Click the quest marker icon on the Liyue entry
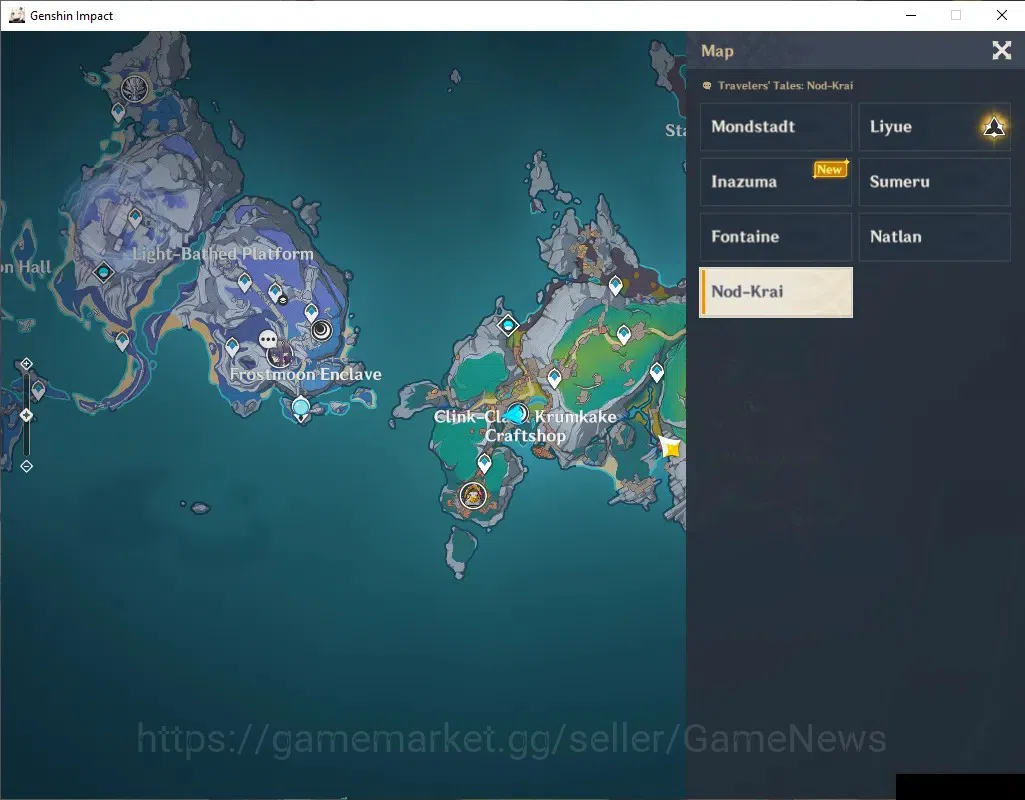The image size is (1025, 800). pos(994,127)
